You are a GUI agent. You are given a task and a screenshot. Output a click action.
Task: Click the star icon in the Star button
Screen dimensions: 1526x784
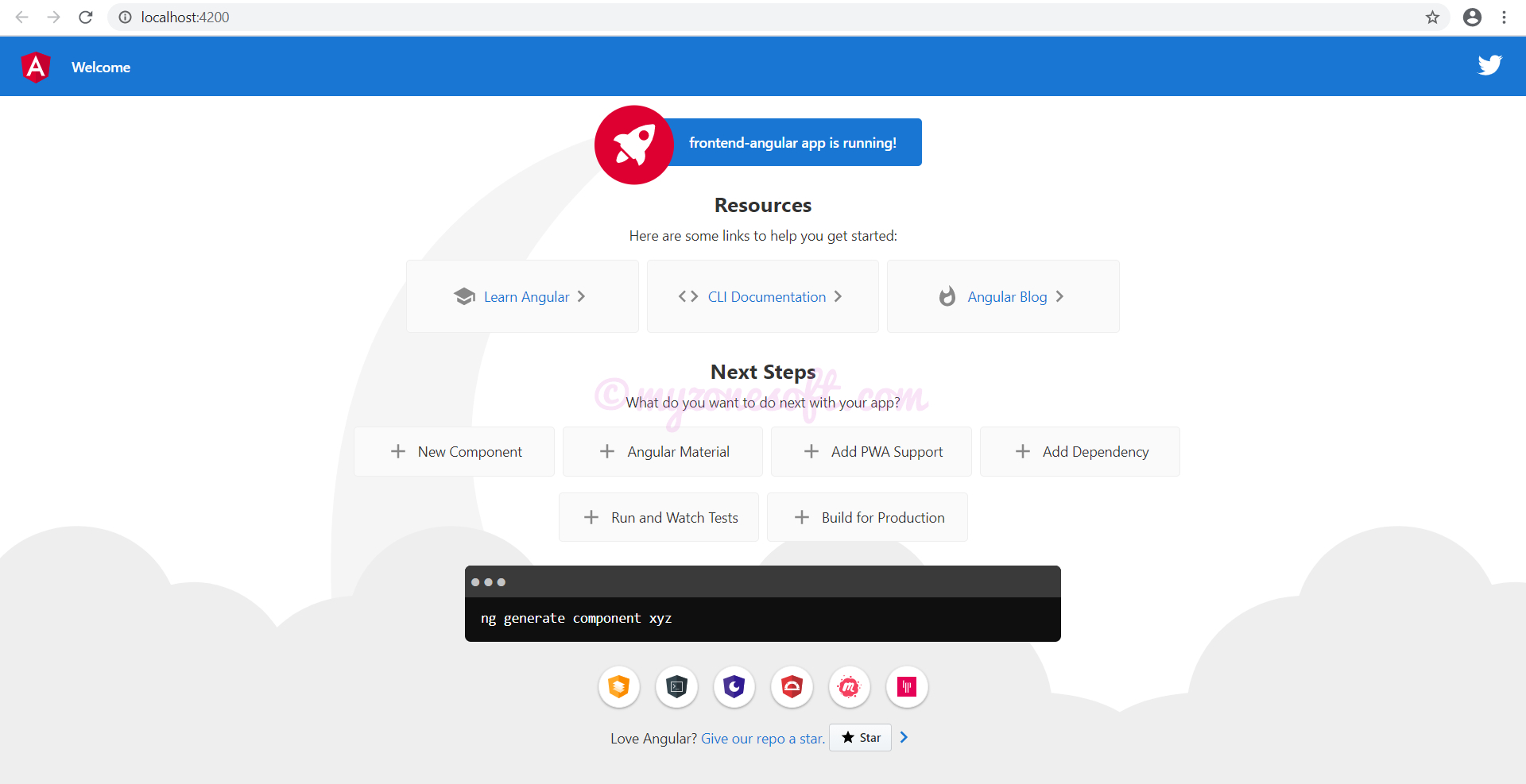[848, 737]
